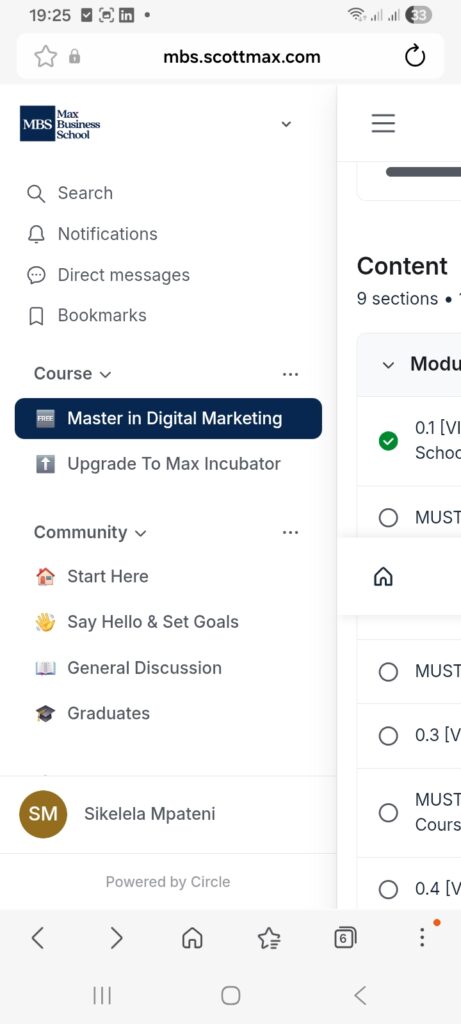Collapse the Community section chevron
461x1024 pixels.
140,534
